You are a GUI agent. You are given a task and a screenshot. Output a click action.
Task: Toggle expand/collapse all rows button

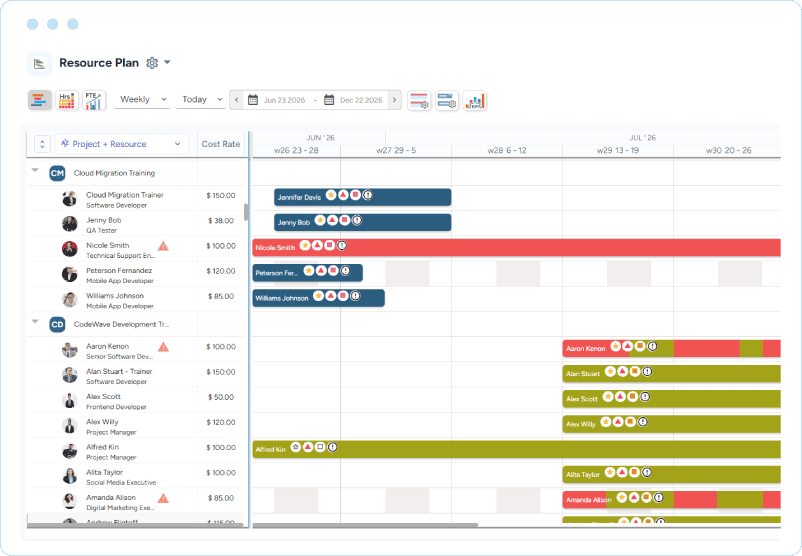(x=42, y=144)
